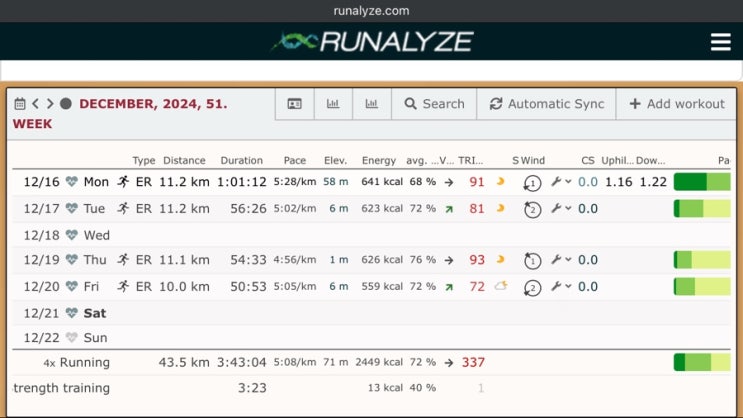The width and height of the screenshot is (743, 418).
Task: Start Automatic Sync
Action: pos(546,104)
